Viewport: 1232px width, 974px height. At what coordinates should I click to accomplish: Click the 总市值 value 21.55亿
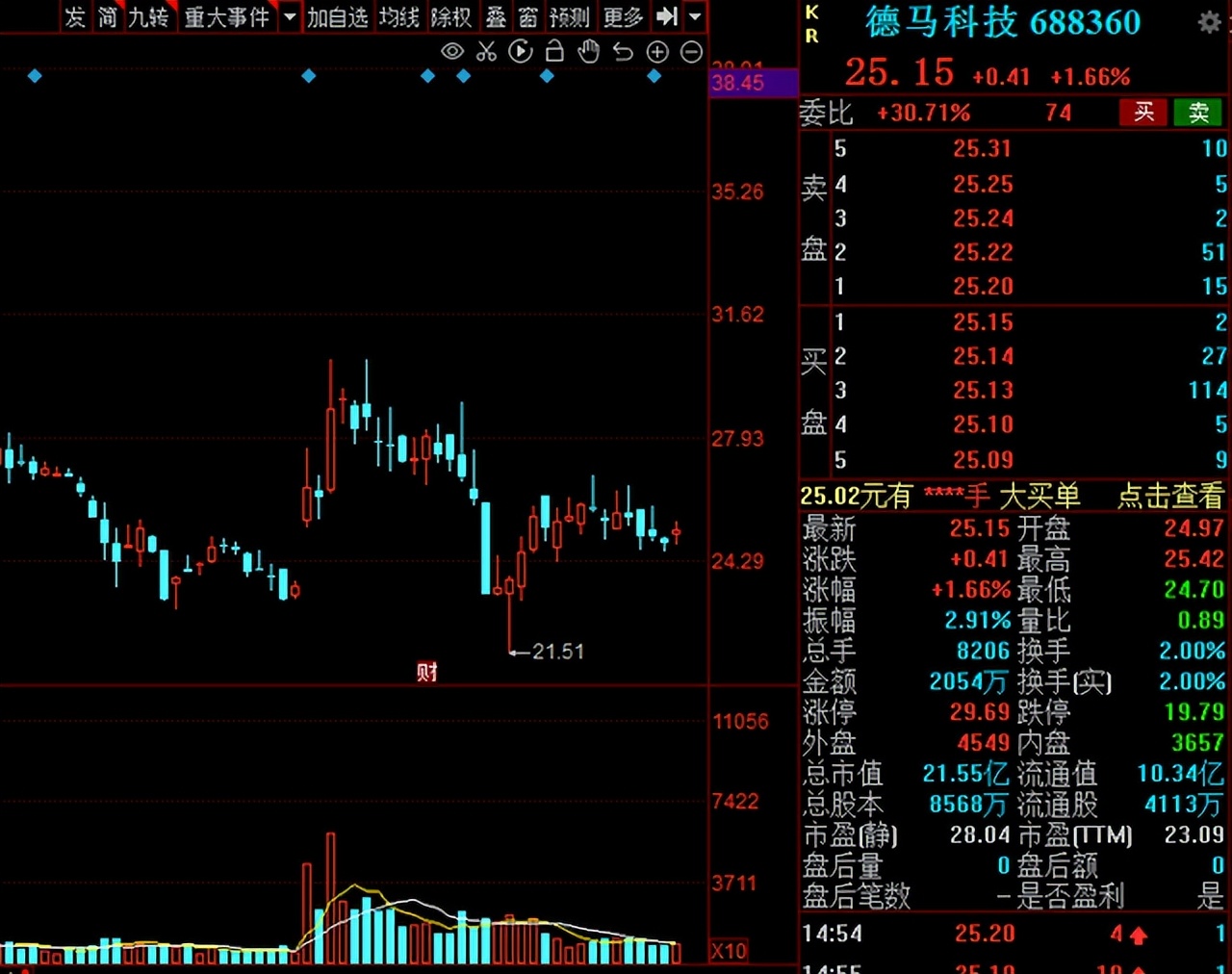point(965,774)
